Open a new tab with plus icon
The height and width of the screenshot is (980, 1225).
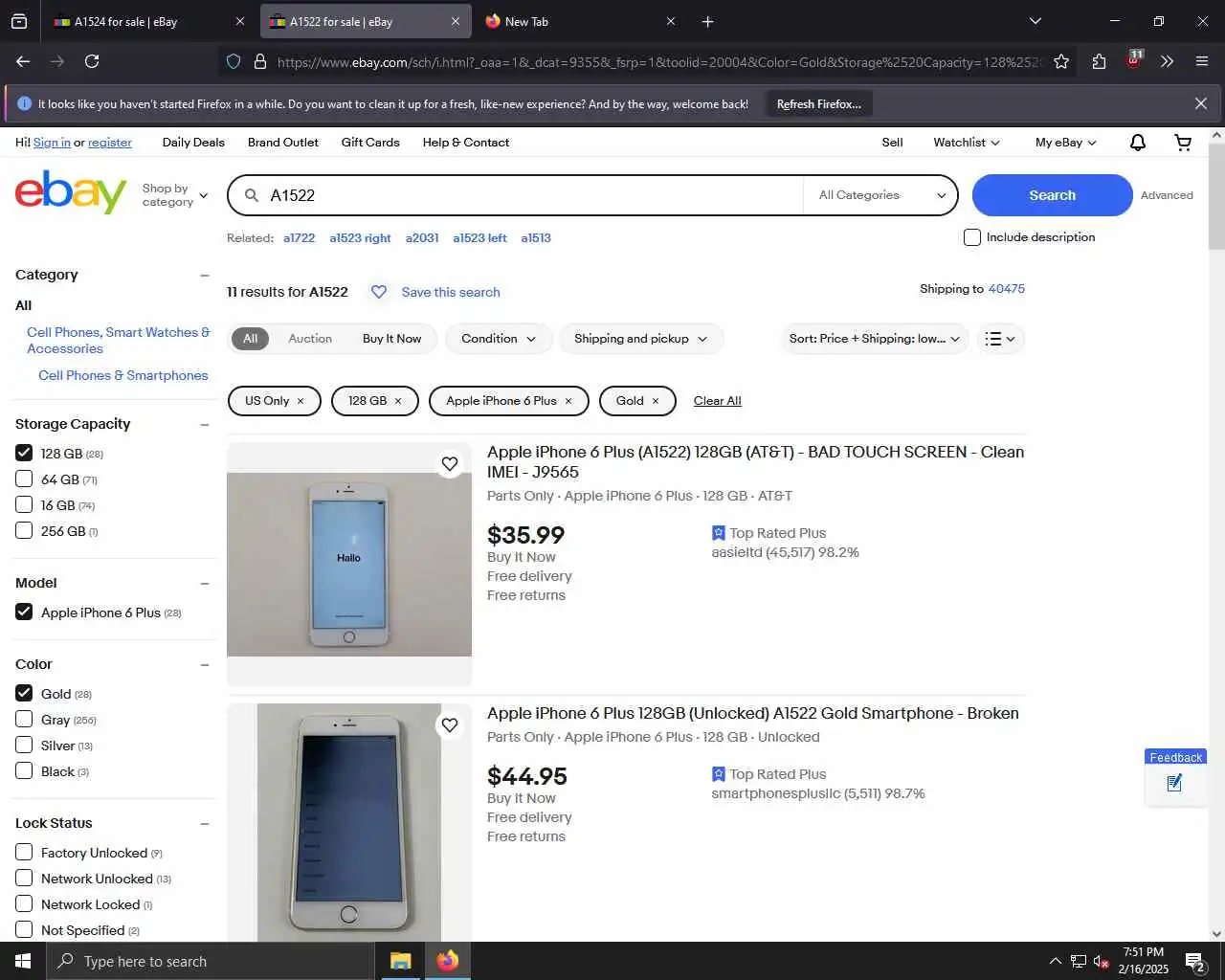click(707, 21)
